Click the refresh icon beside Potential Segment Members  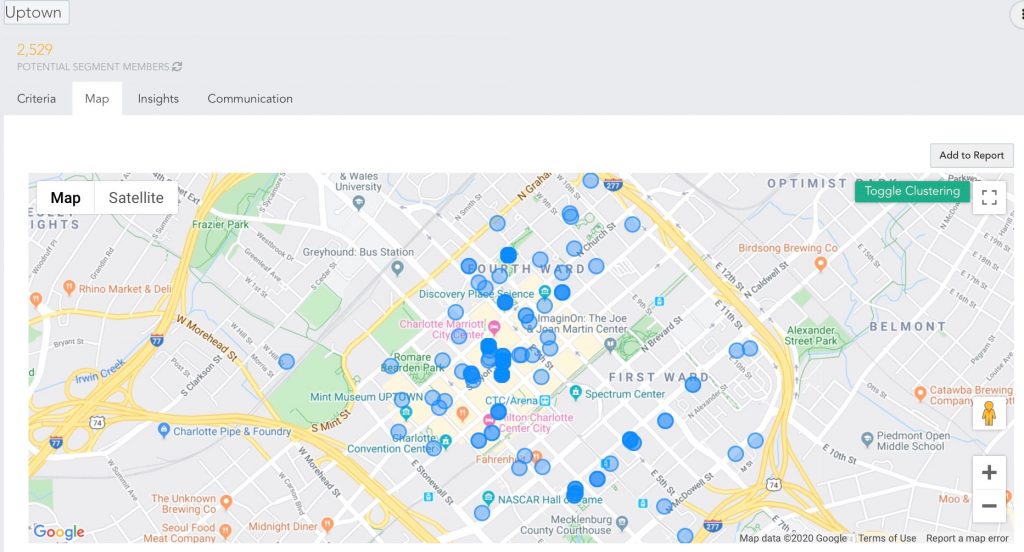tap(177, 67)
